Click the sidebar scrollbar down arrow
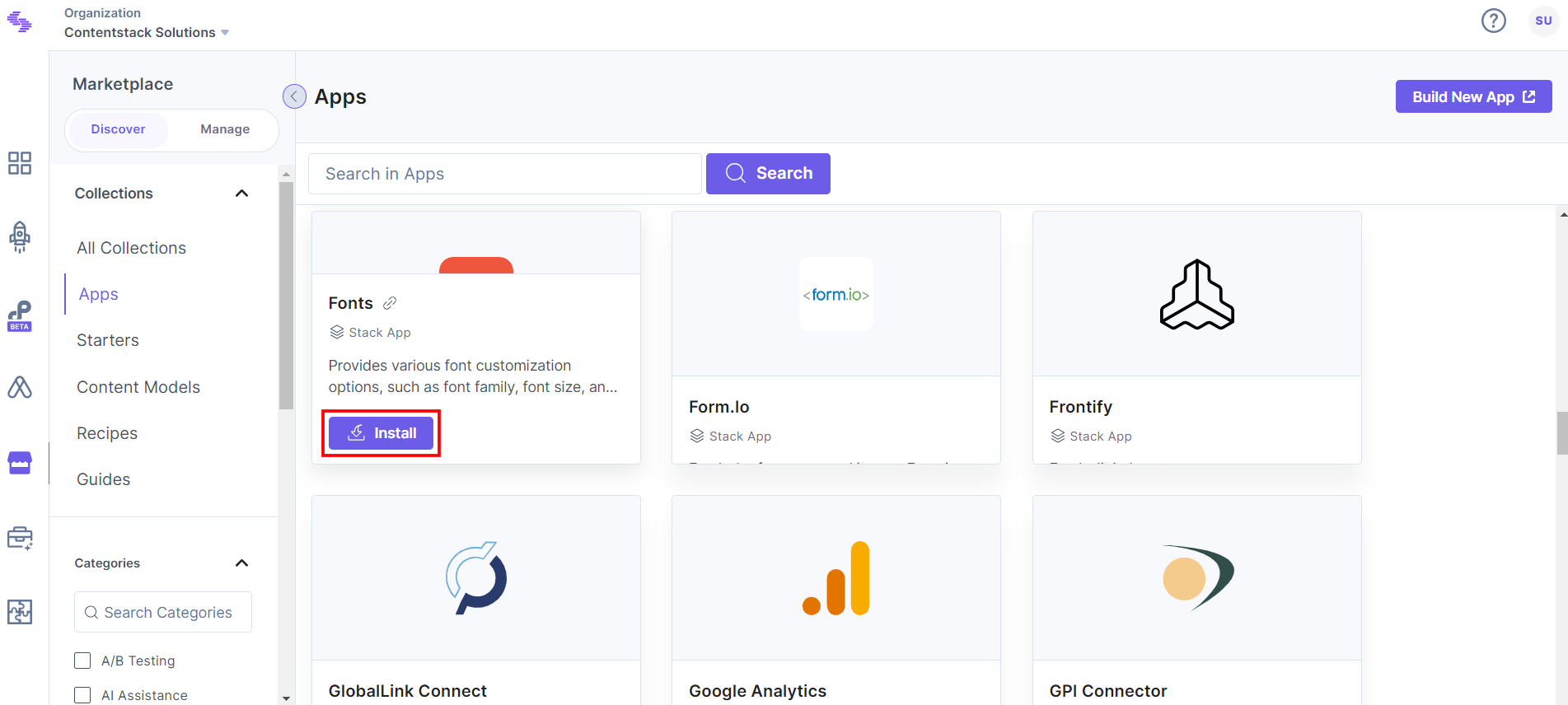The width and height of the screenshot is (1568, 705). (x=286, y=698)
